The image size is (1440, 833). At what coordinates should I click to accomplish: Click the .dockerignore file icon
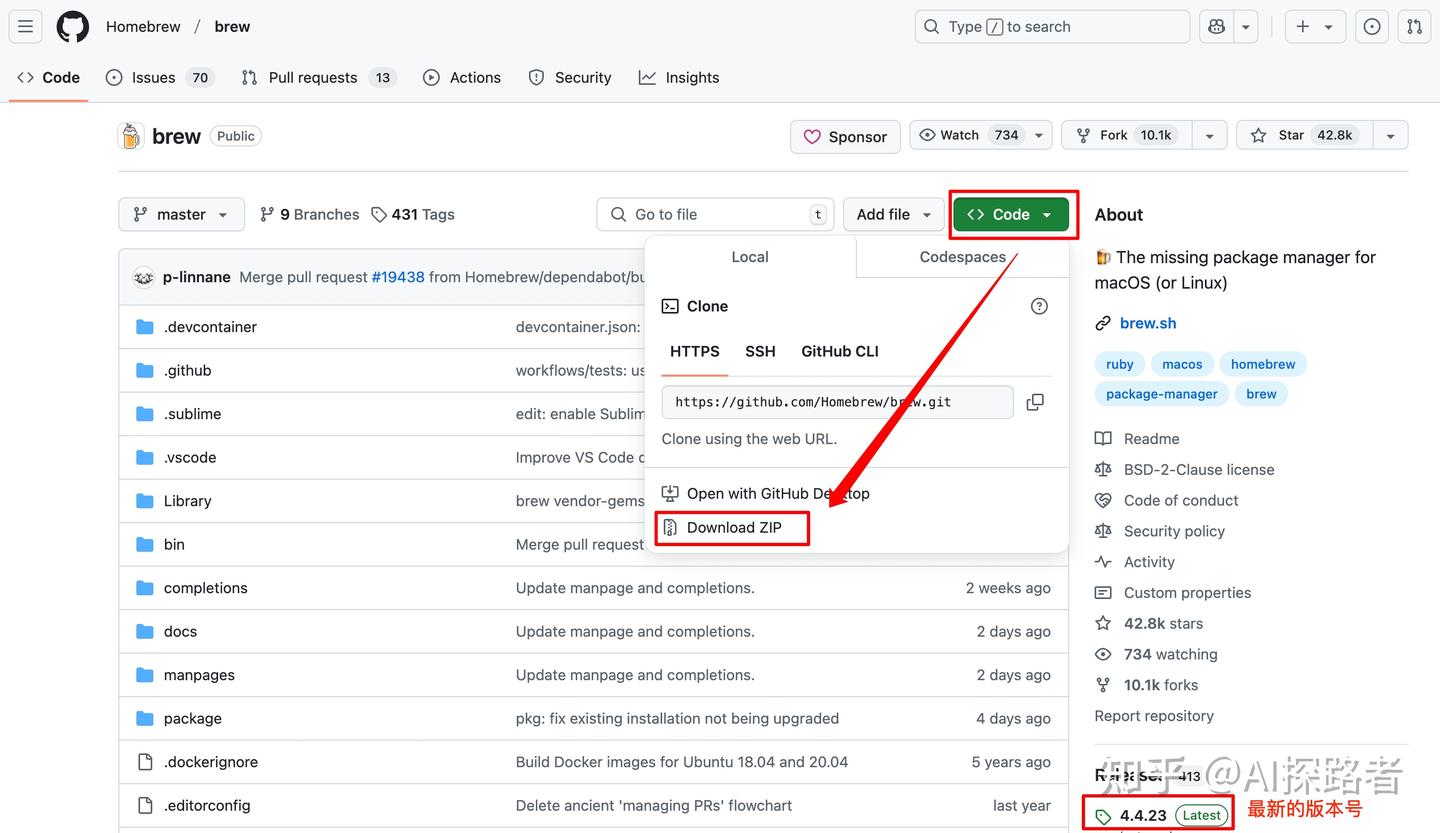tap(145, 762)
